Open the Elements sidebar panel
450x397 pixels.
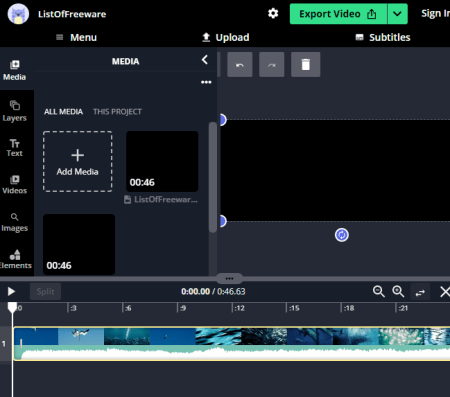pos(15,259)
